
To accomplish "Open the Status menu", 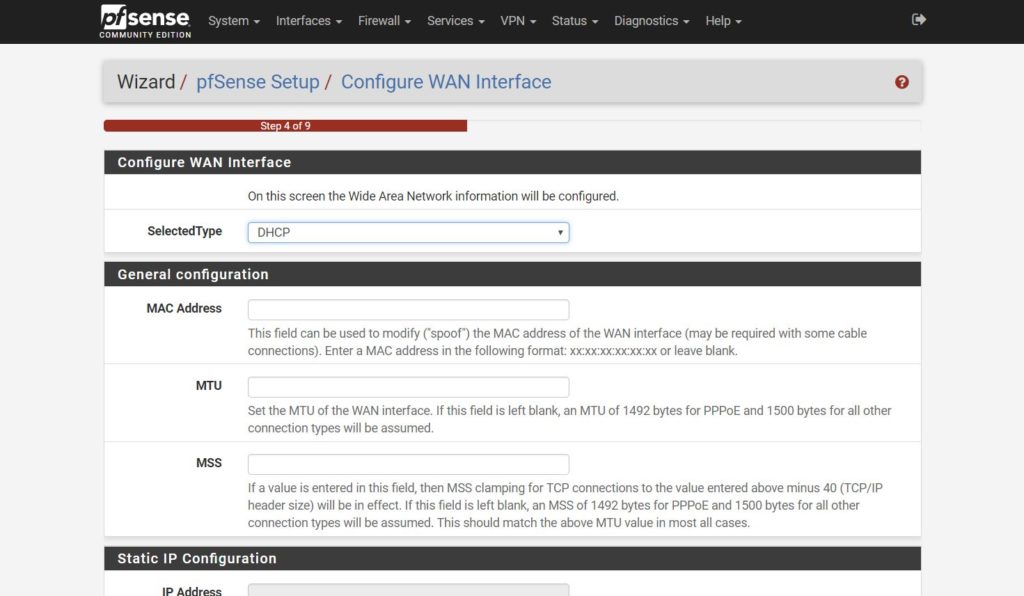I will tap(575, 21).
